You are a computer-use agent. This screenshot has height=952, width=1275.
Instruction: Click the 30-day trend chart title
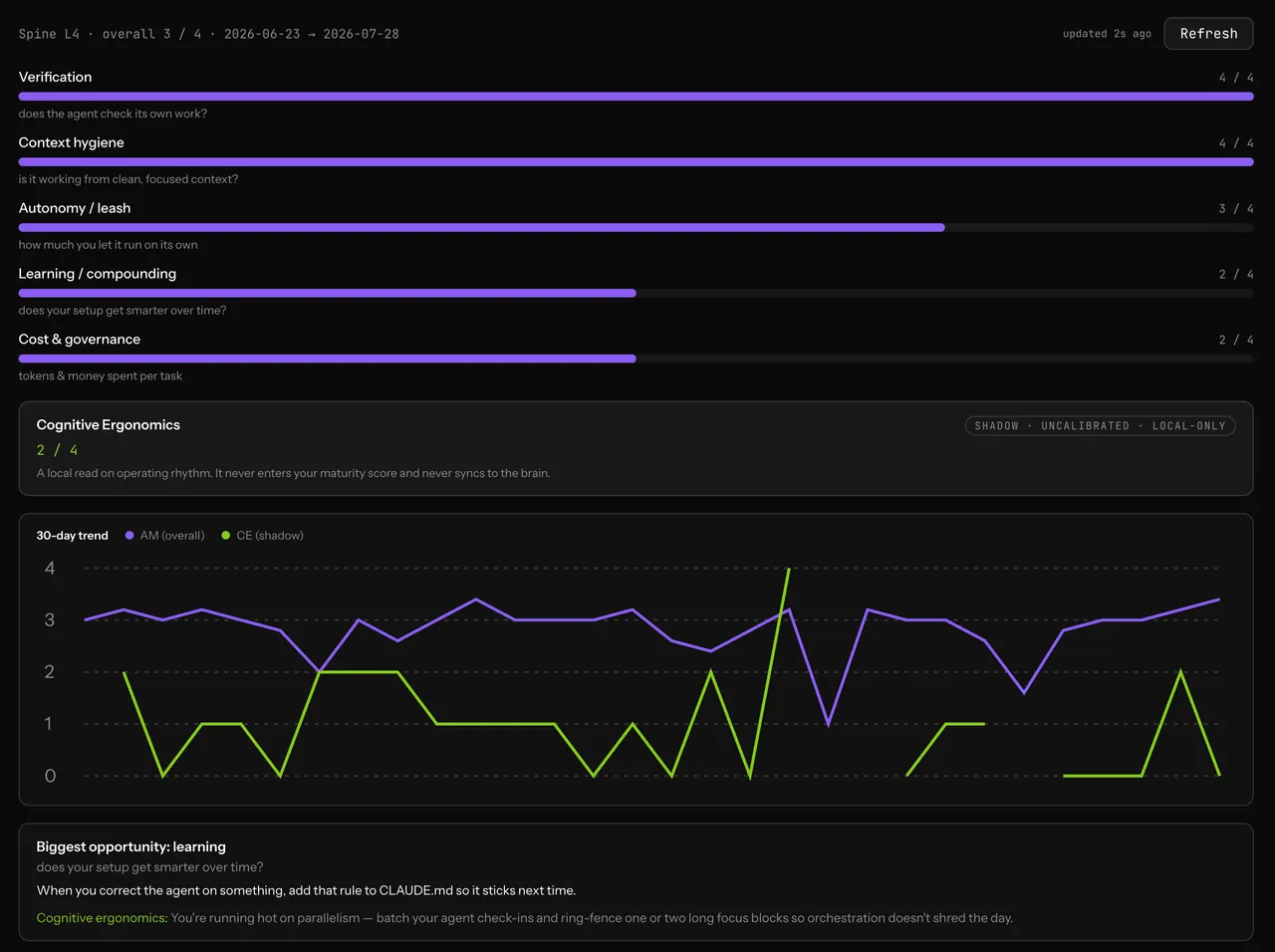(73, 536)
